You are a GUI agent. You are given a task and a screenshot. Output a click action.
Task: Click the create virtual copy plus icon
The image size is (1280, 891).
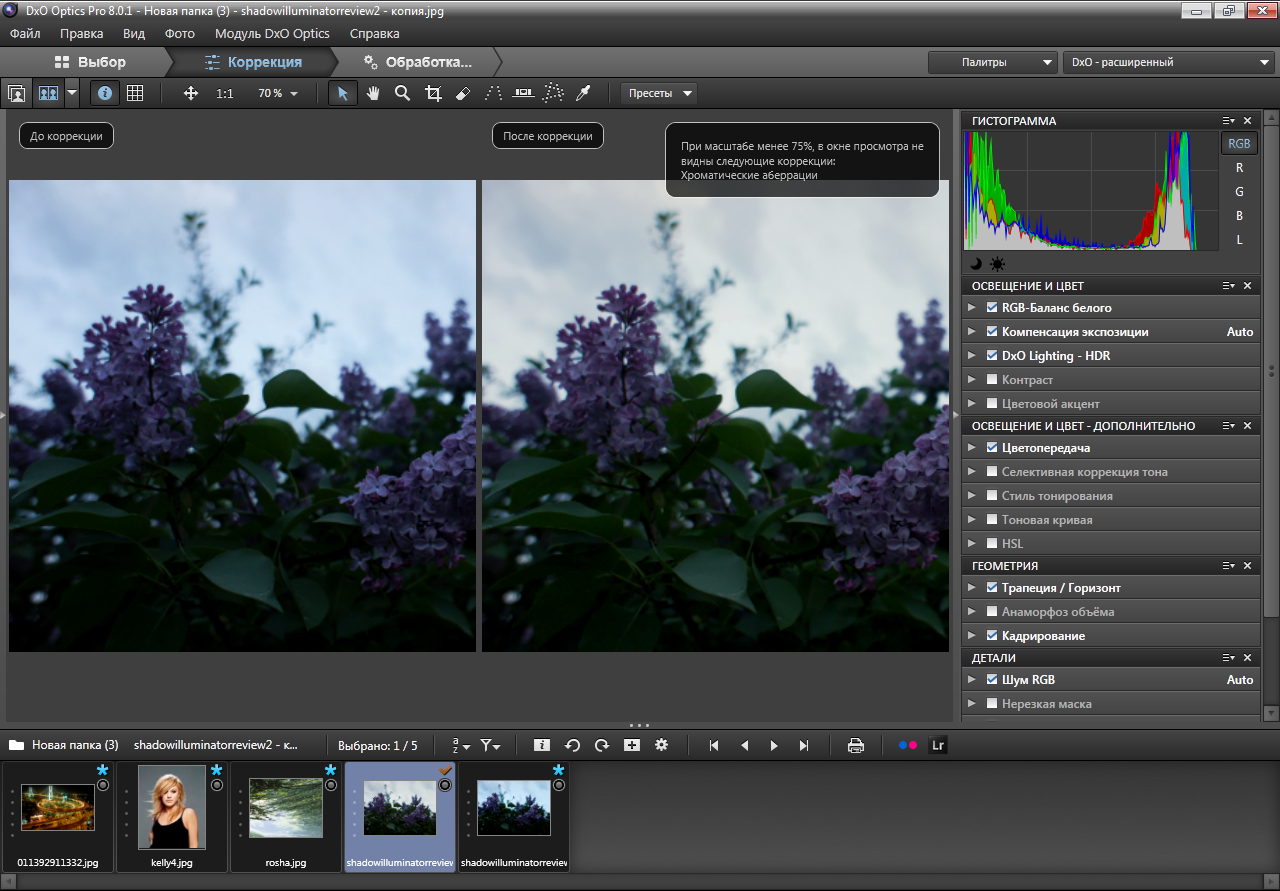click(632, 745)
